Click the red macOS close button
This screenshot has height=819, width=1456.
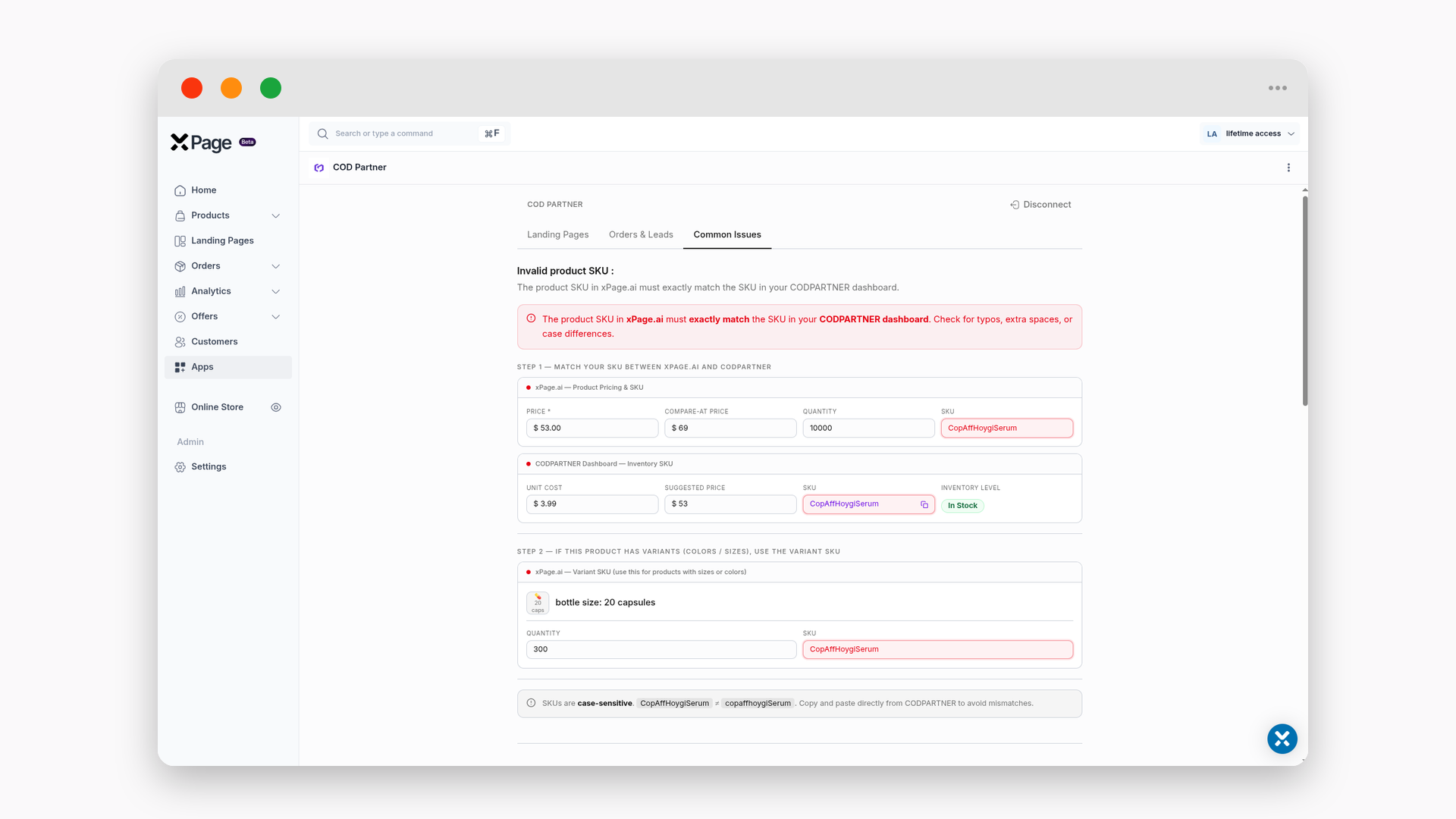coord(192,88)
